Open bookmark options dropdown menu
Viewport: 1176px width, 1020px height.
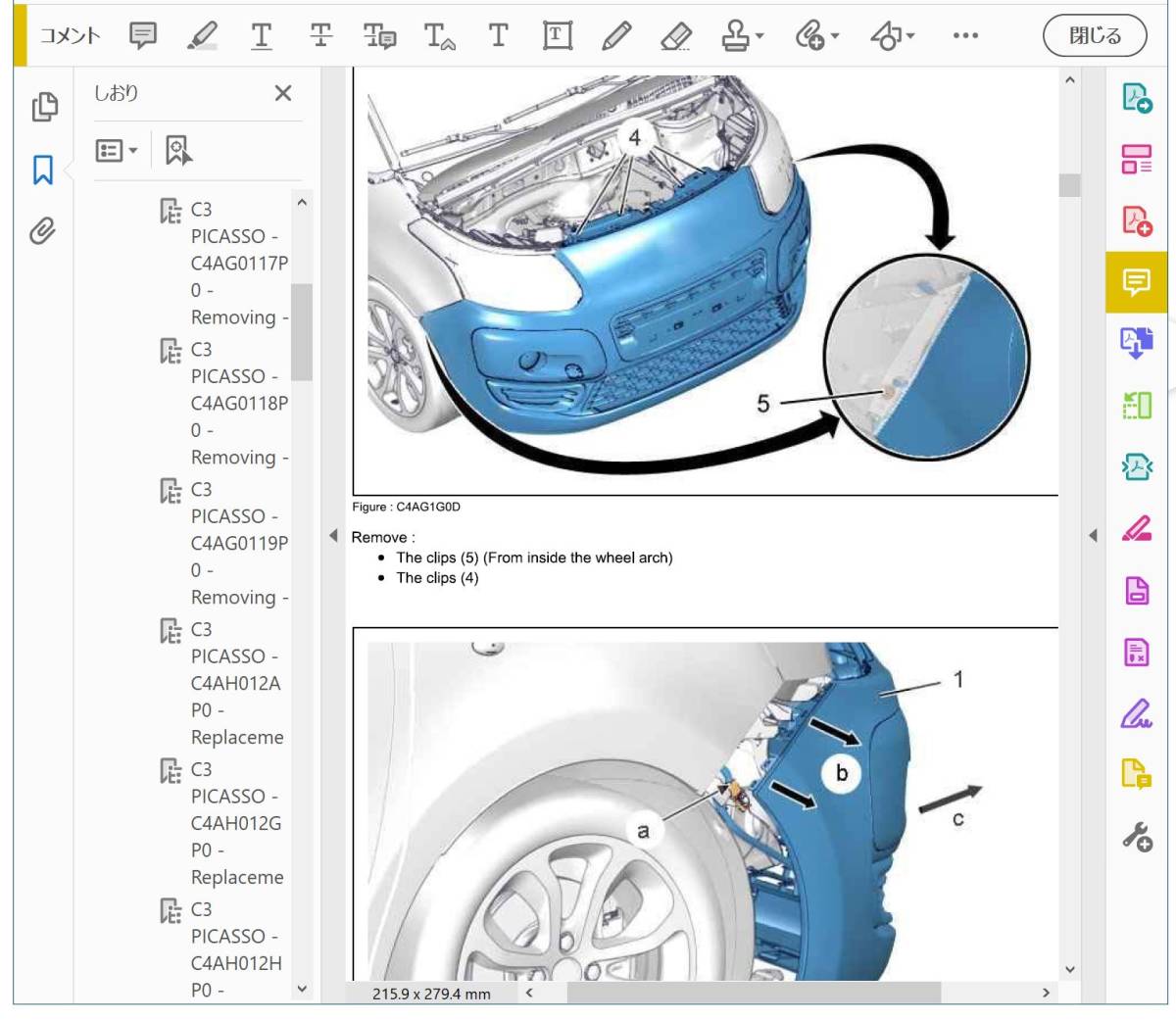117,150
